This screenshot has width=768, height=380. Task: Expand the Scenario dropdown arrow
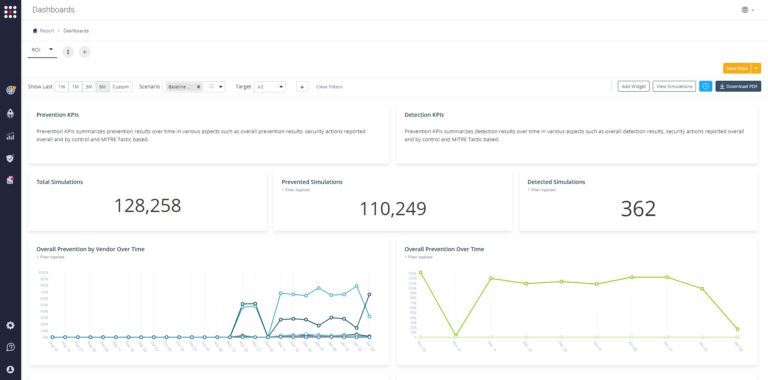(x=221, y=87)
